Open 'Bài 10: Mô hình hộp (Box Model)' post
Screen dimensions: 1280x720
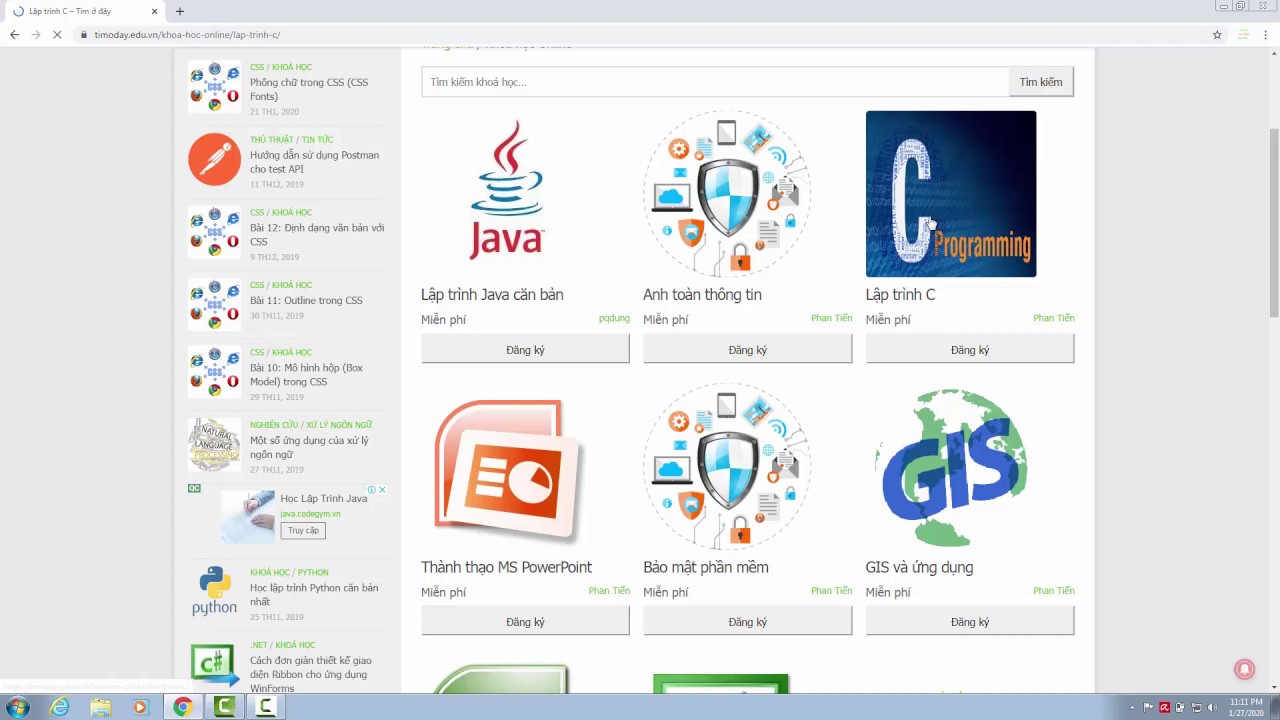coord(306,374)
